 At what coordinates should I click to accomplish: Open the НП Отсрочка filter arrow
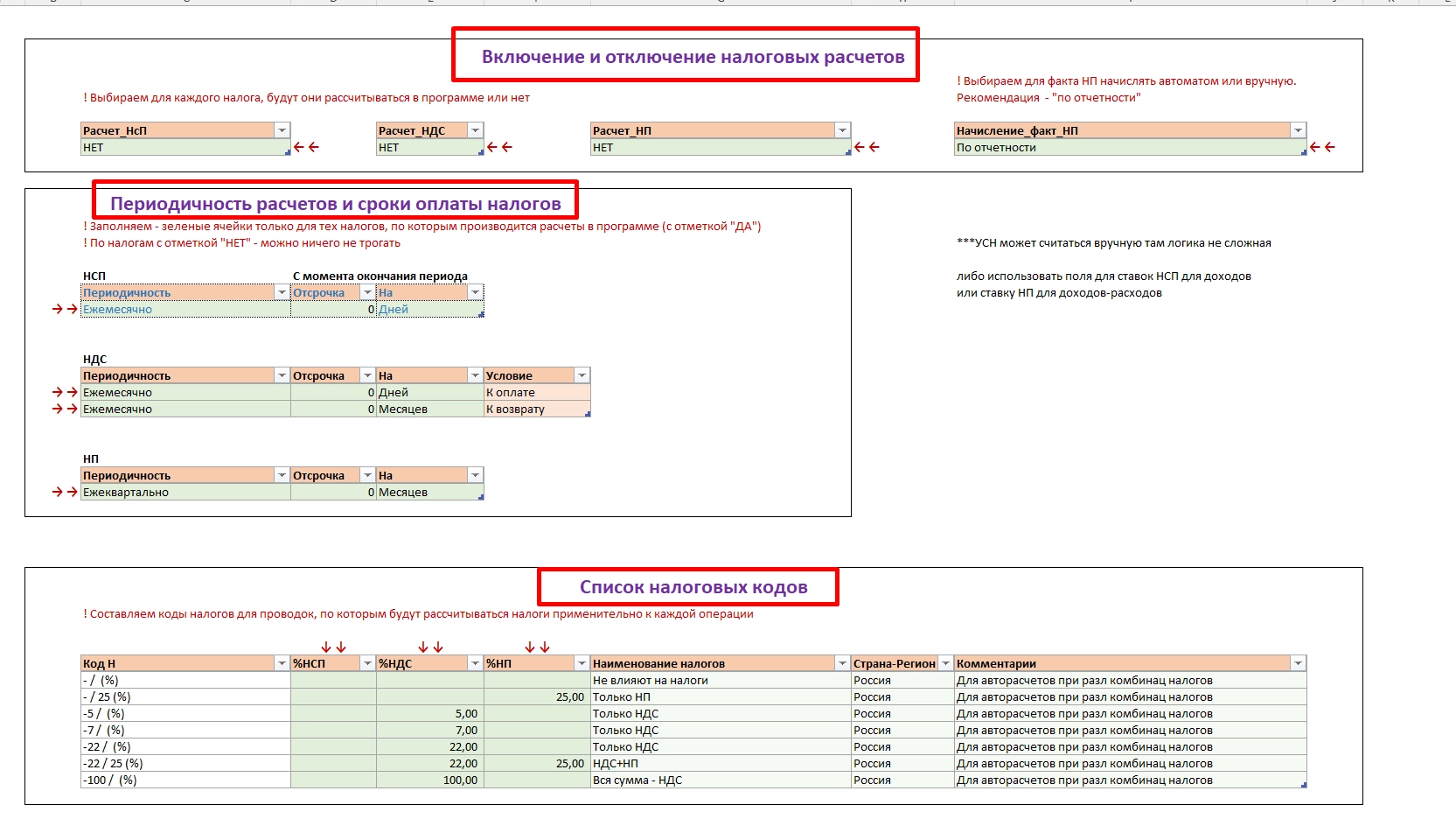tap(367, 475)
